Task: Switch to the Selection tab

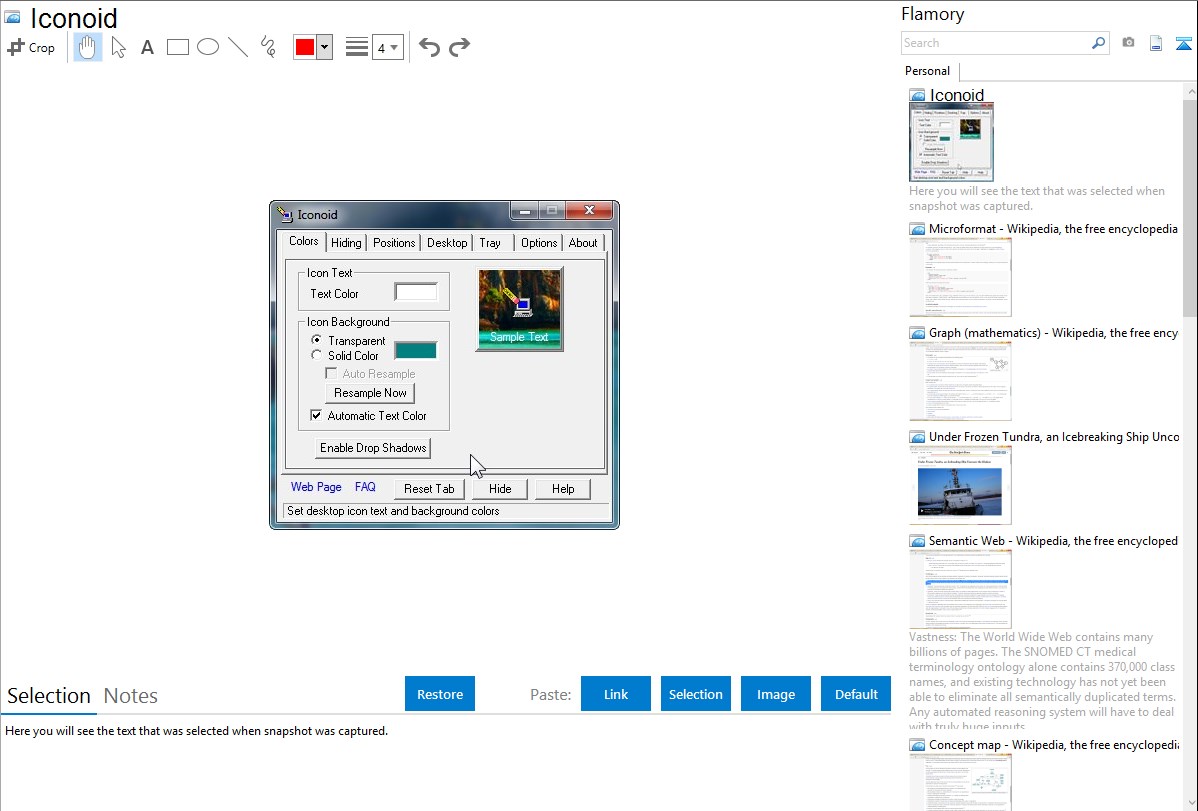Action: click(49, 696)
